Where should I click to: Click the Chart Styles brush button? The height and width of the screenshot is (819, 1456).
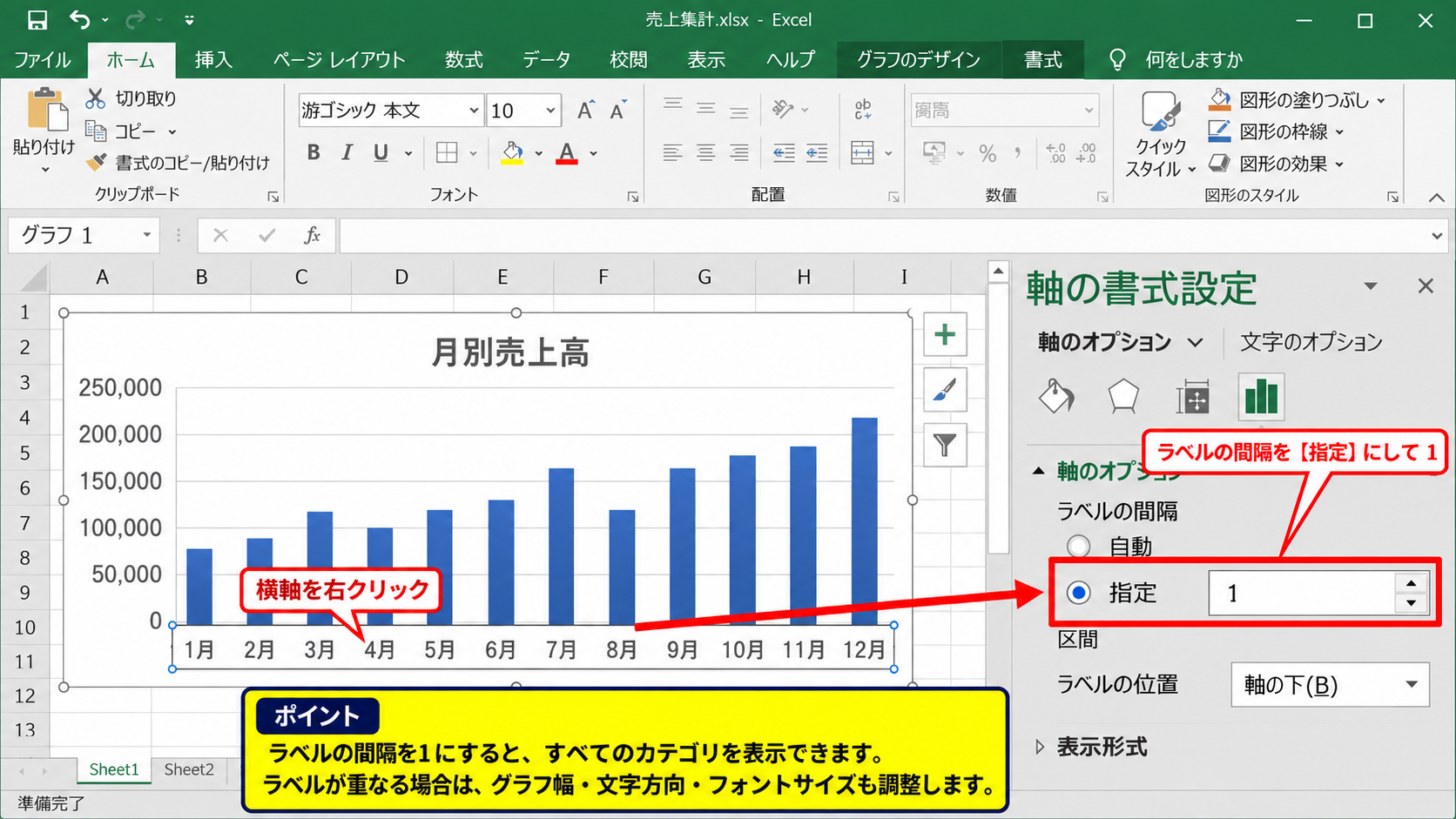point(945,390)
